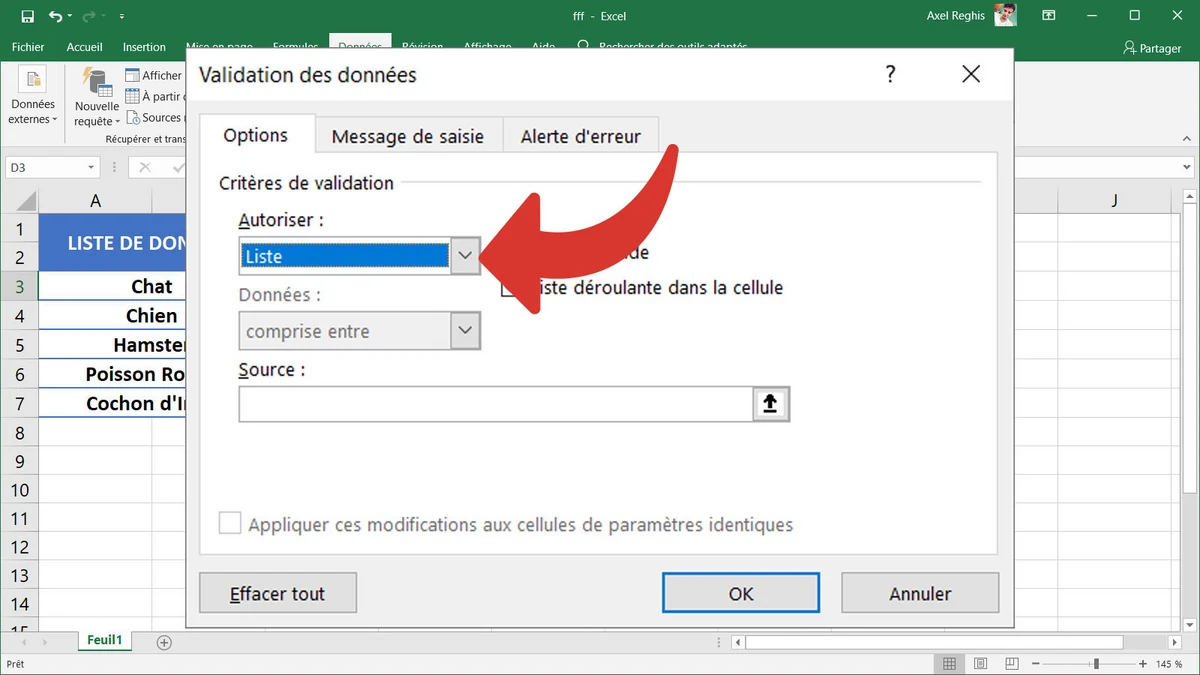Check Appliquer ces modifications aux cellules identiques
Image resolution: width=1200 pixels, height=675 pixels.
click(x=229, y=523)
